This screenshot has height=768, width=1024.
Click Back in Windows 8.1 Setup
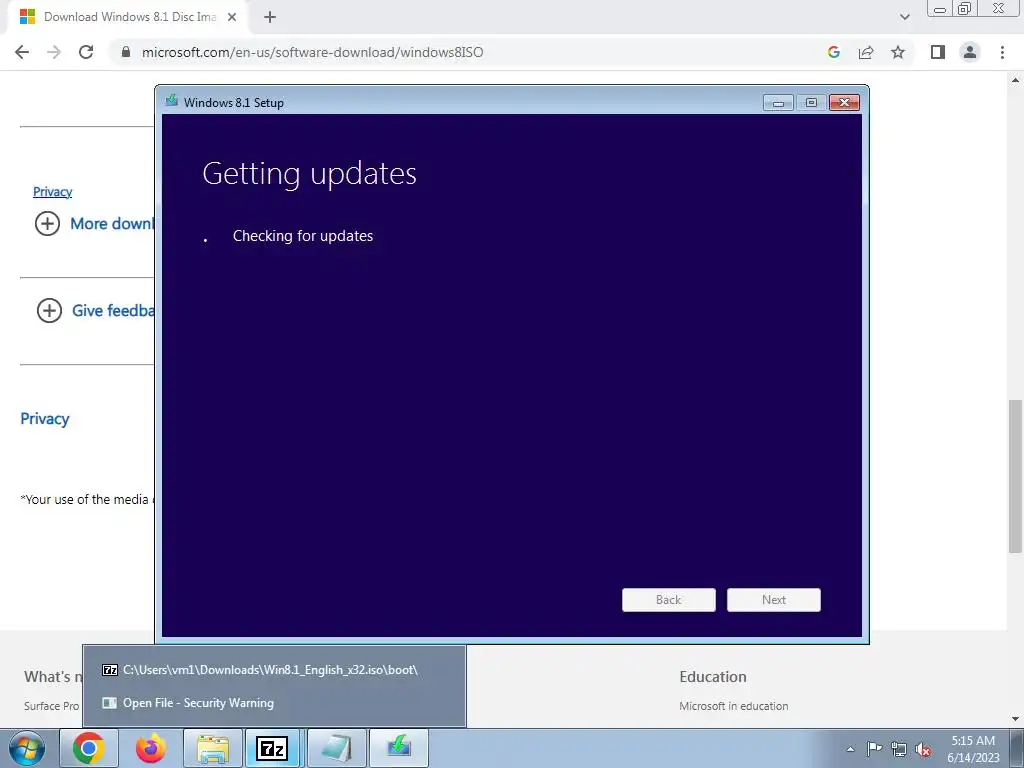(x=669, y=600)
